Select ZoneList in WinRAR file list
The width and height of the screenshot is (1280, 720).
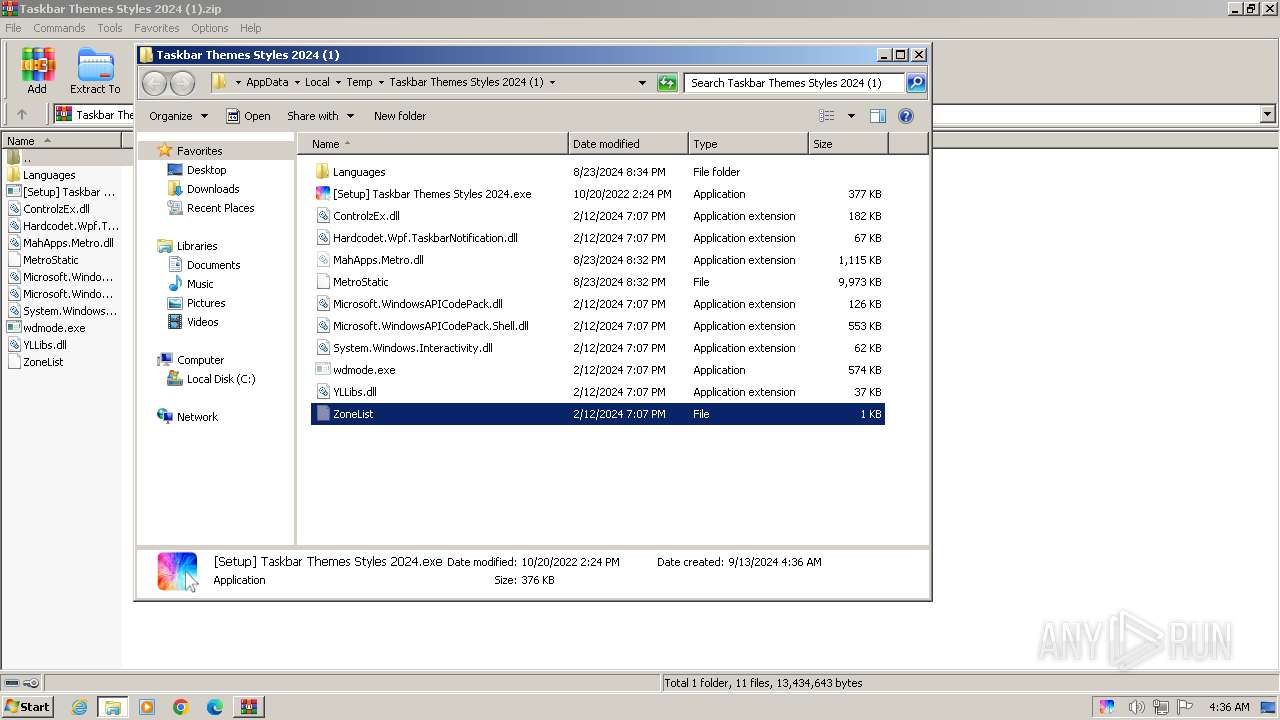coord(43,362)
